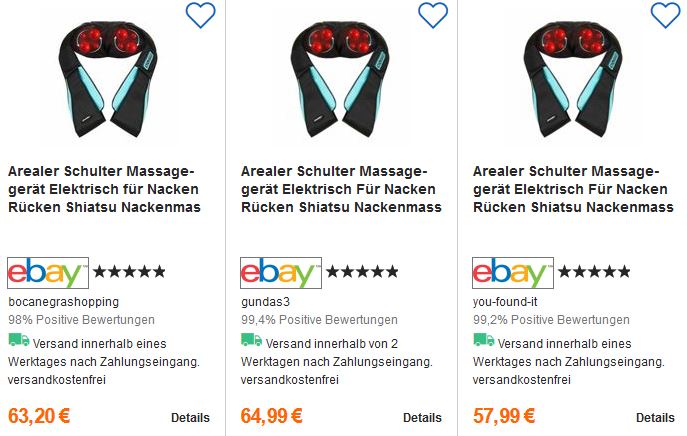Click green shipping truck icon for bocanegrashopping
Image resolution: width=687 pixels, height=436 pixels.
(19, 340)
